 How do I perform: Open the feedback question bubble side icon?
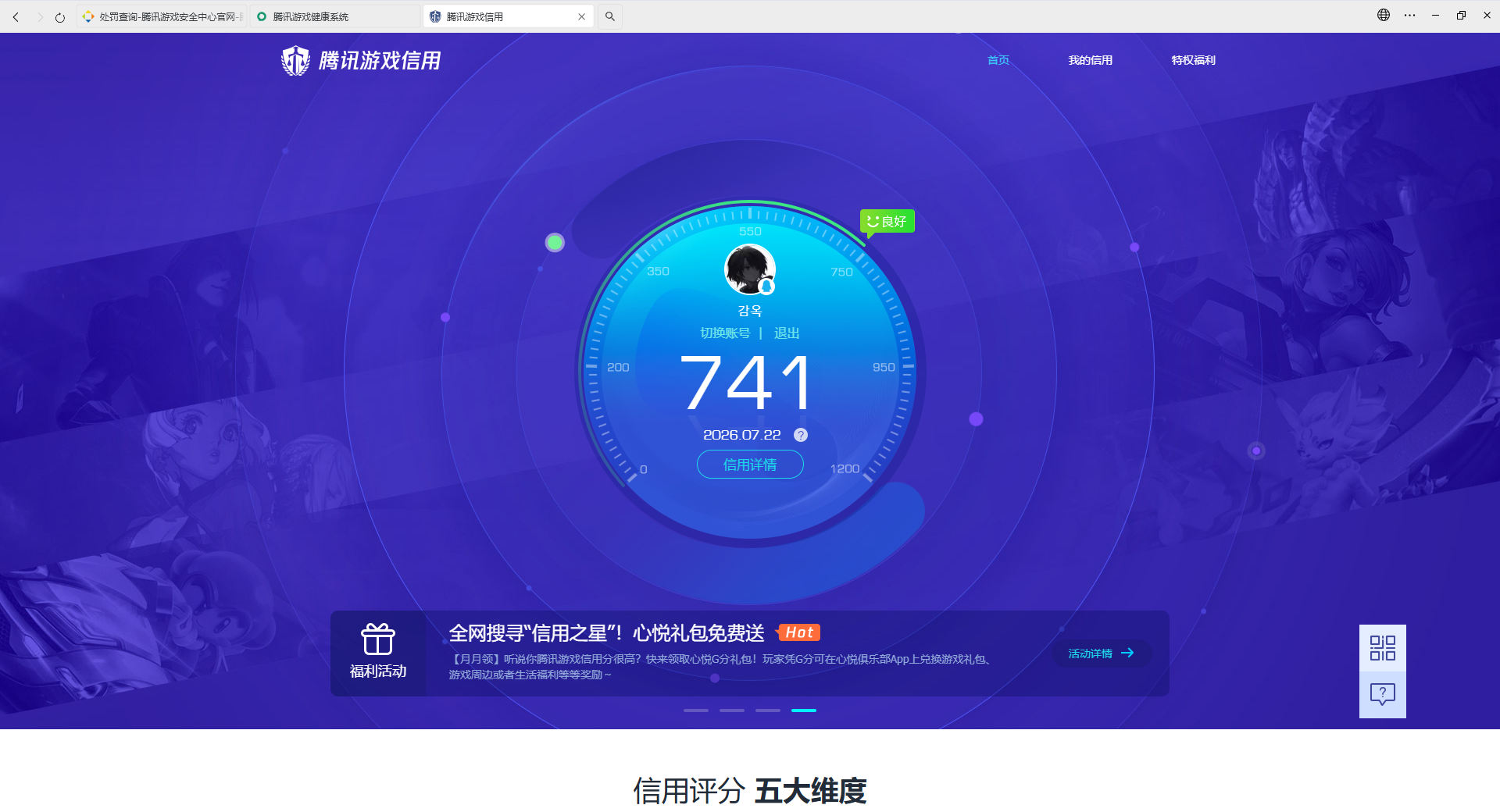[x=1383, y=694]
